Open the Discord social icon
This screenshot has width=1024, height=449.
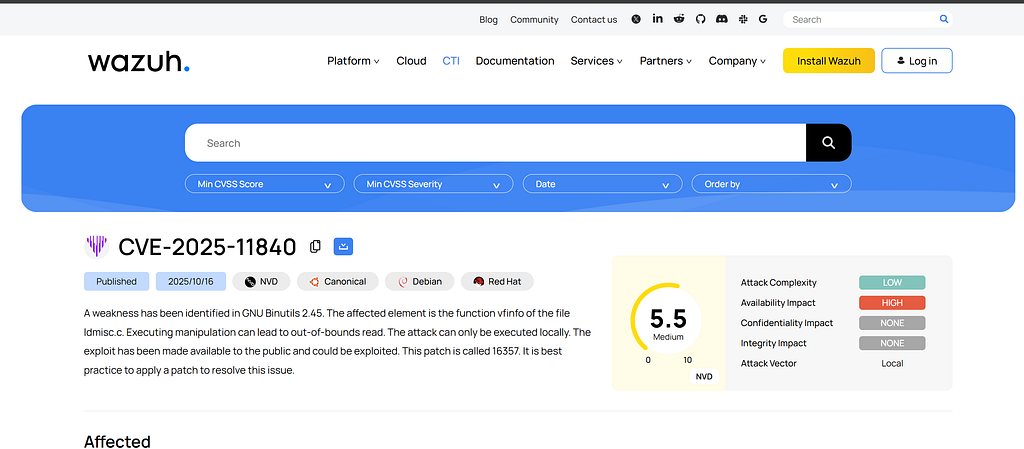[x=722, y=20]
